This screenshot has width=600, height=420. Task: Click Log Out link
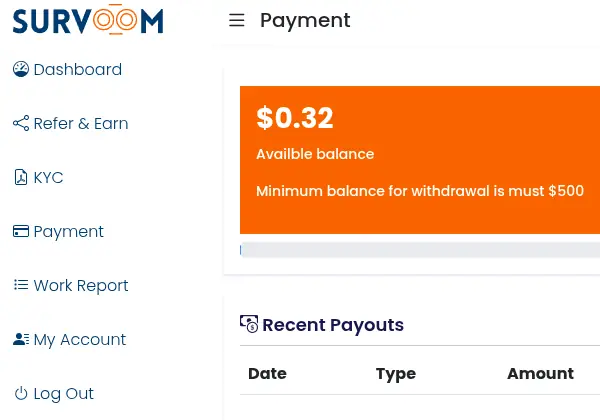coord(64,393)
